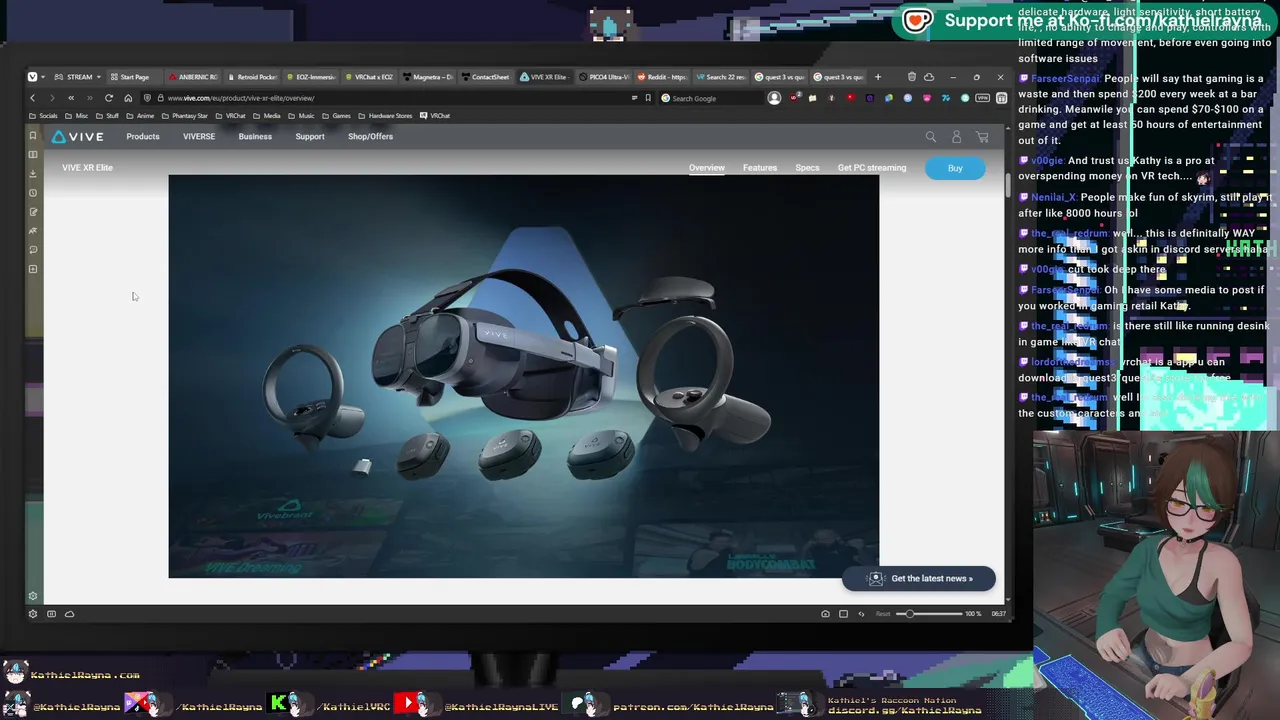The width and height of the screenshot is (1280, 720).
Task: Open the Socials bookmarks folder
Action: tap(43, 116)
